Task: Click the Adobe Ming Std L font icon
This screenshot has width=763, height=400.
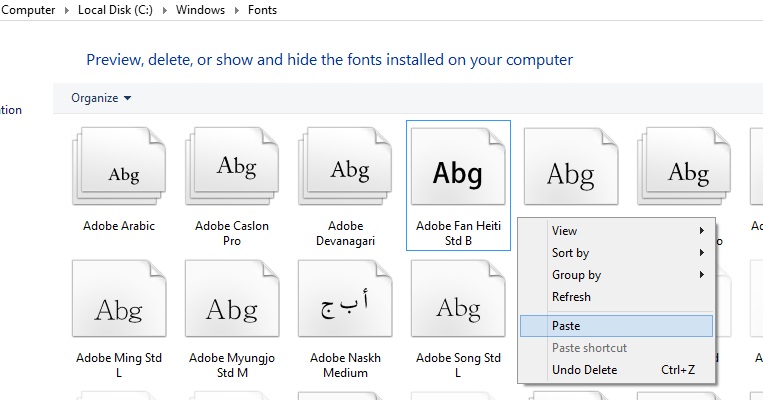Action: tap(119, 306)
